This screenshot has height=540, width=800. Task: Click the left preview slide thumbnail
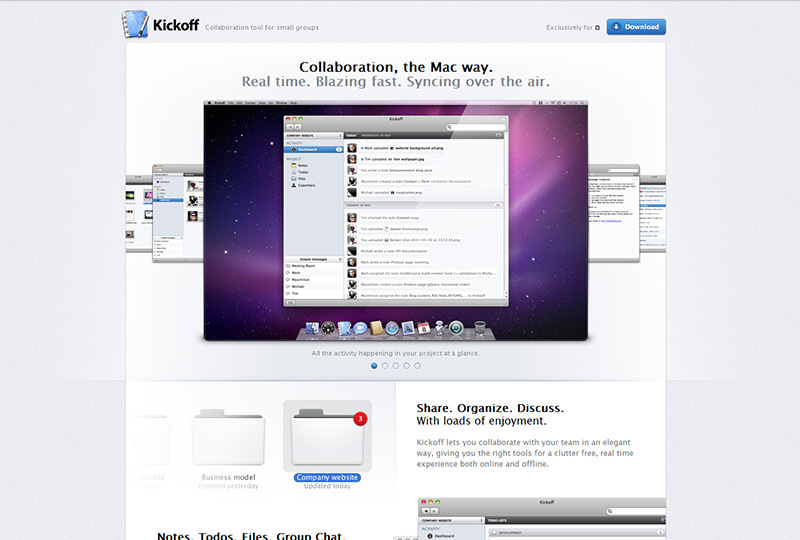[178, 213]
